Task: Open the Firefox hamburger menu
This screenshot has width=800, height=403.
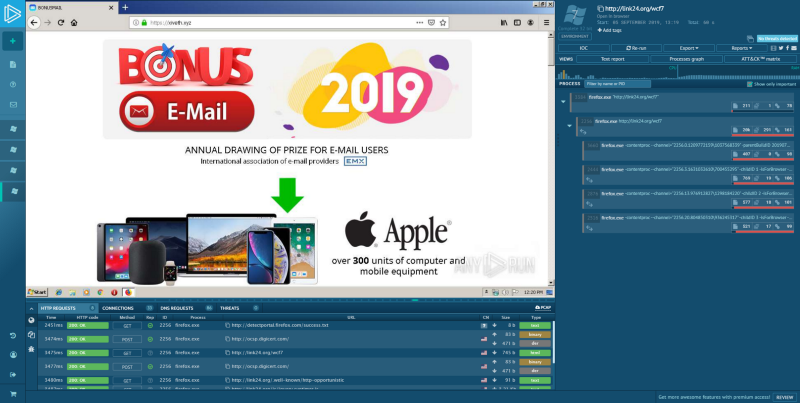Action: (x=546, y=22)
